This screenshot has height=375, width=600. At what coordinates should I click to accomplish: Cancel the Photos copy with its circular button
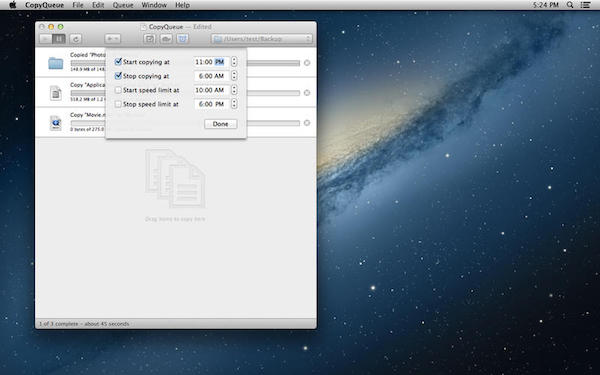307,63
